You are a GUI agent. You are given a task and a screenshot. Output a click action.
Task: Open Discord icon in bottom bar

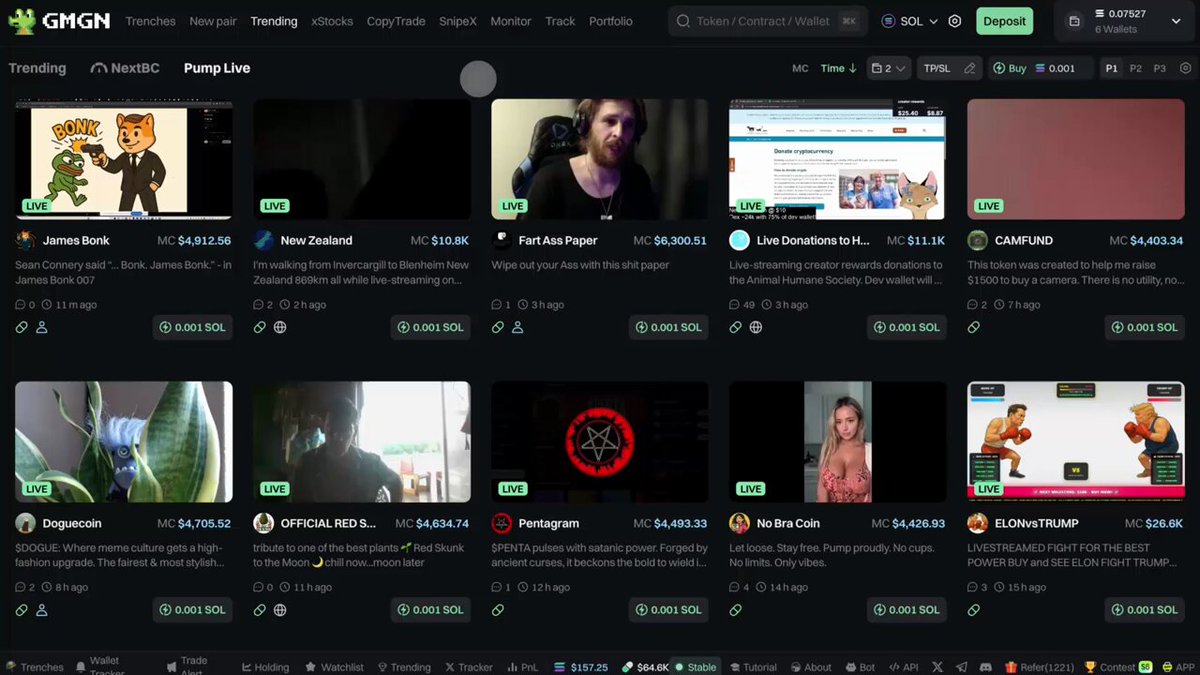point(986,667)
